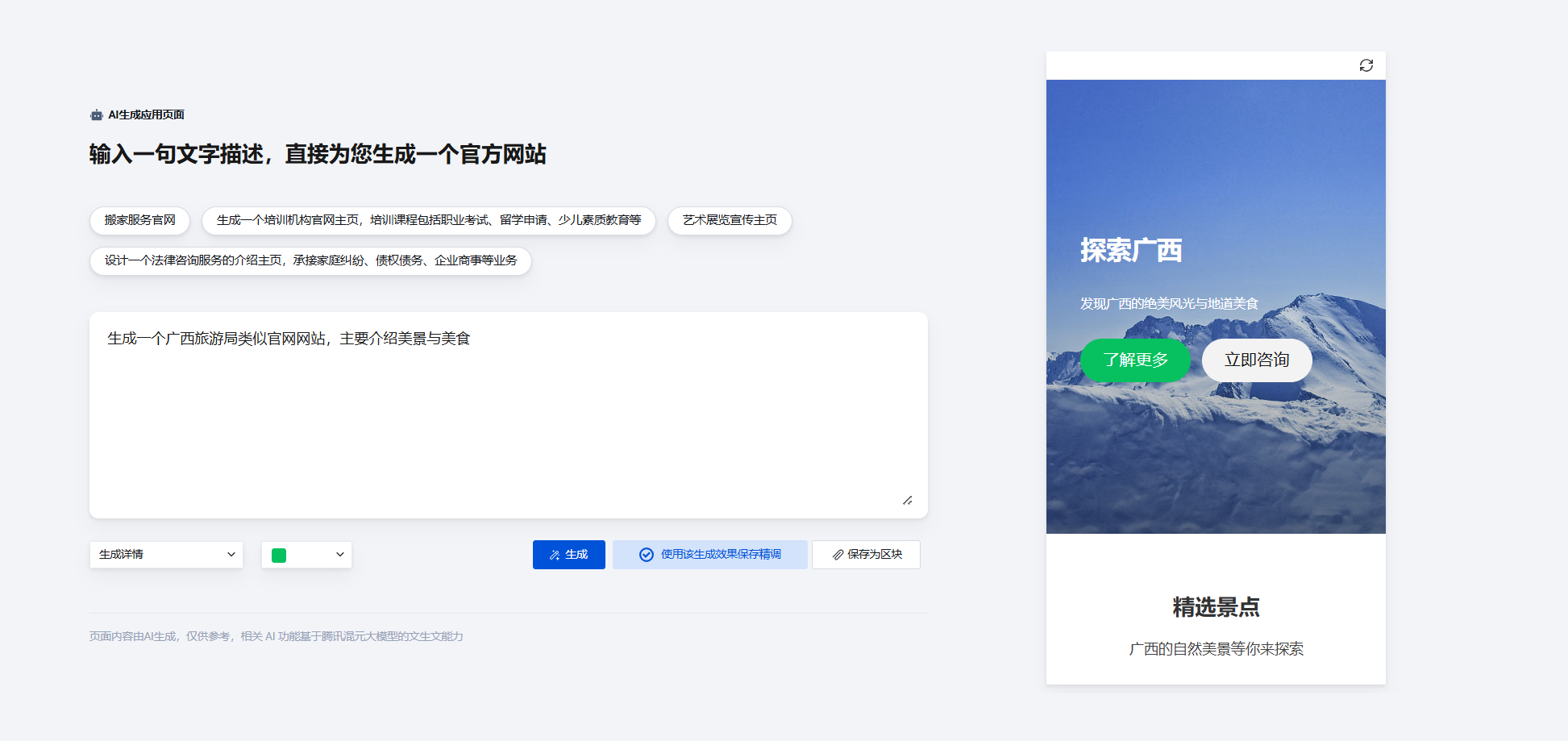Click 立即咨询 button in preview

(1257, 360)
